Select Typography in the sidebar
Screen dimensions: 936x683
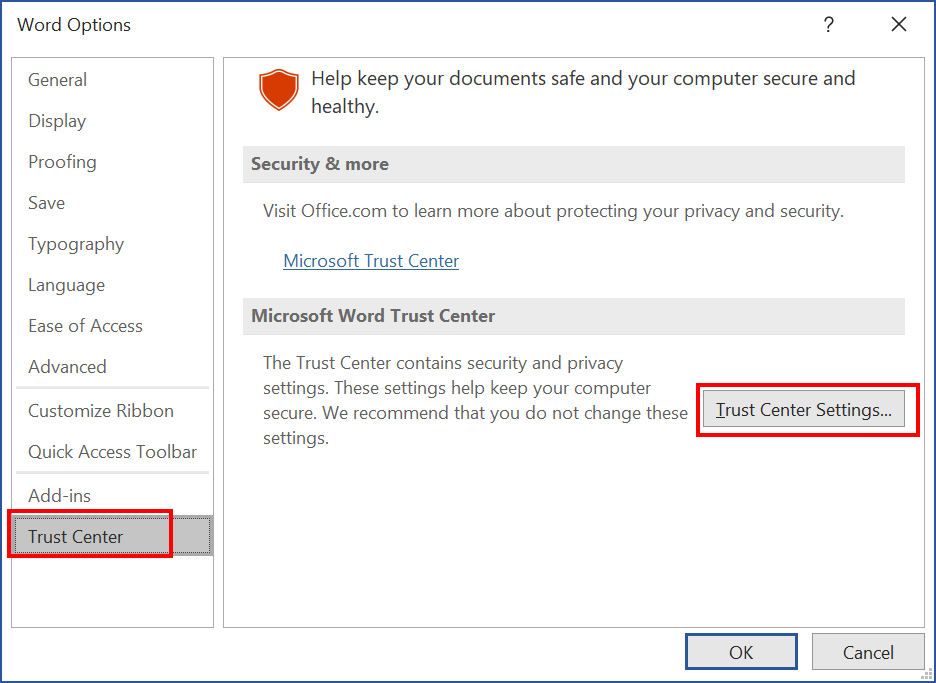point(112,244)
